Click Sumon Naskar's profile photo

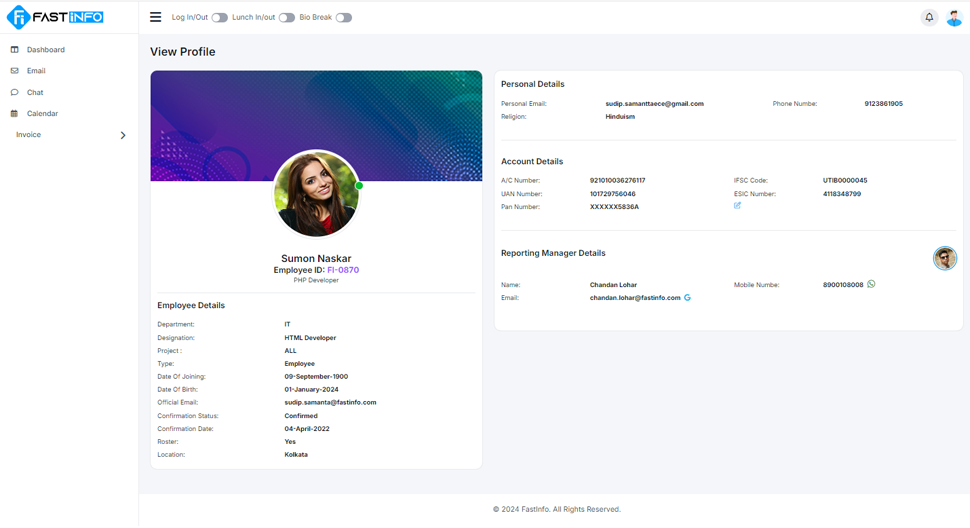316,194
